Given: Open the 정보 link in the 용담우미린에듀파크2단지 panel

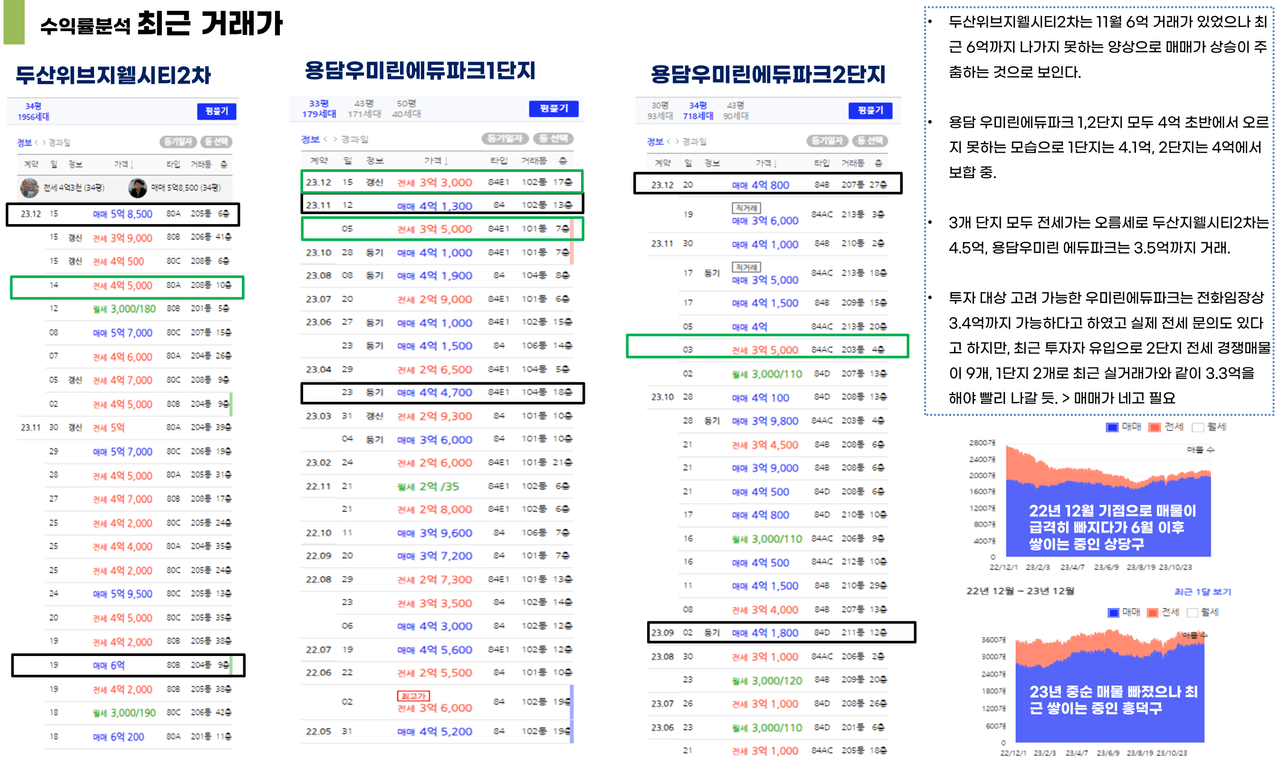Looking at the screenshot, I should point(655,141).
